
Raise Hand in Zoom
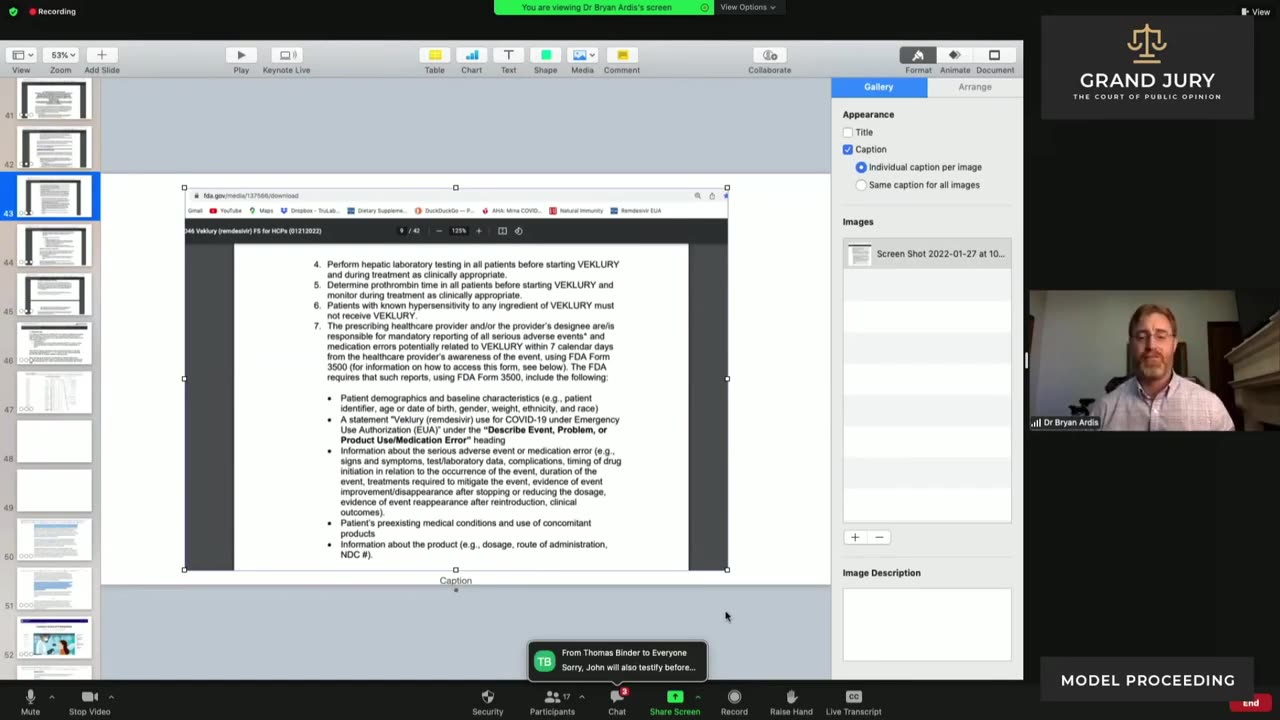[x=791, y=701]
